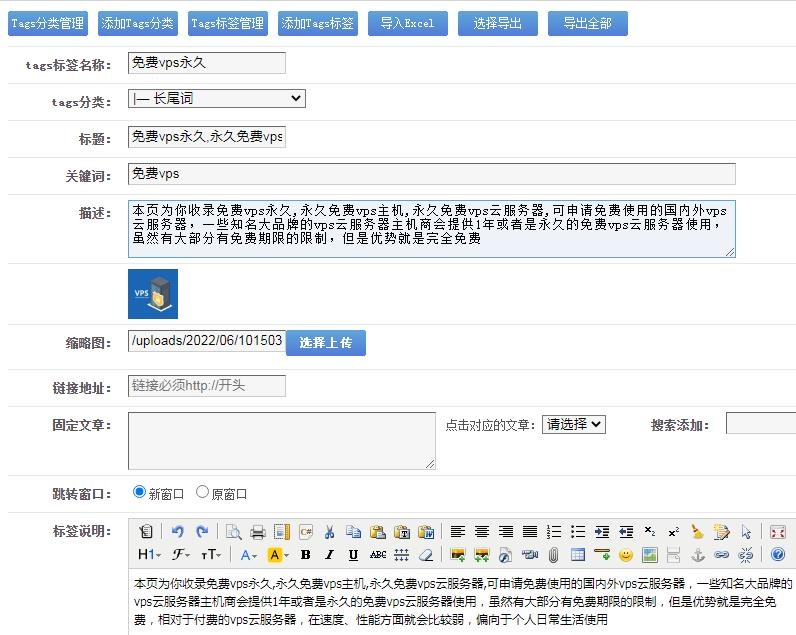
Task: Insert an emoticon using the smiley icon
Action: 626,555
